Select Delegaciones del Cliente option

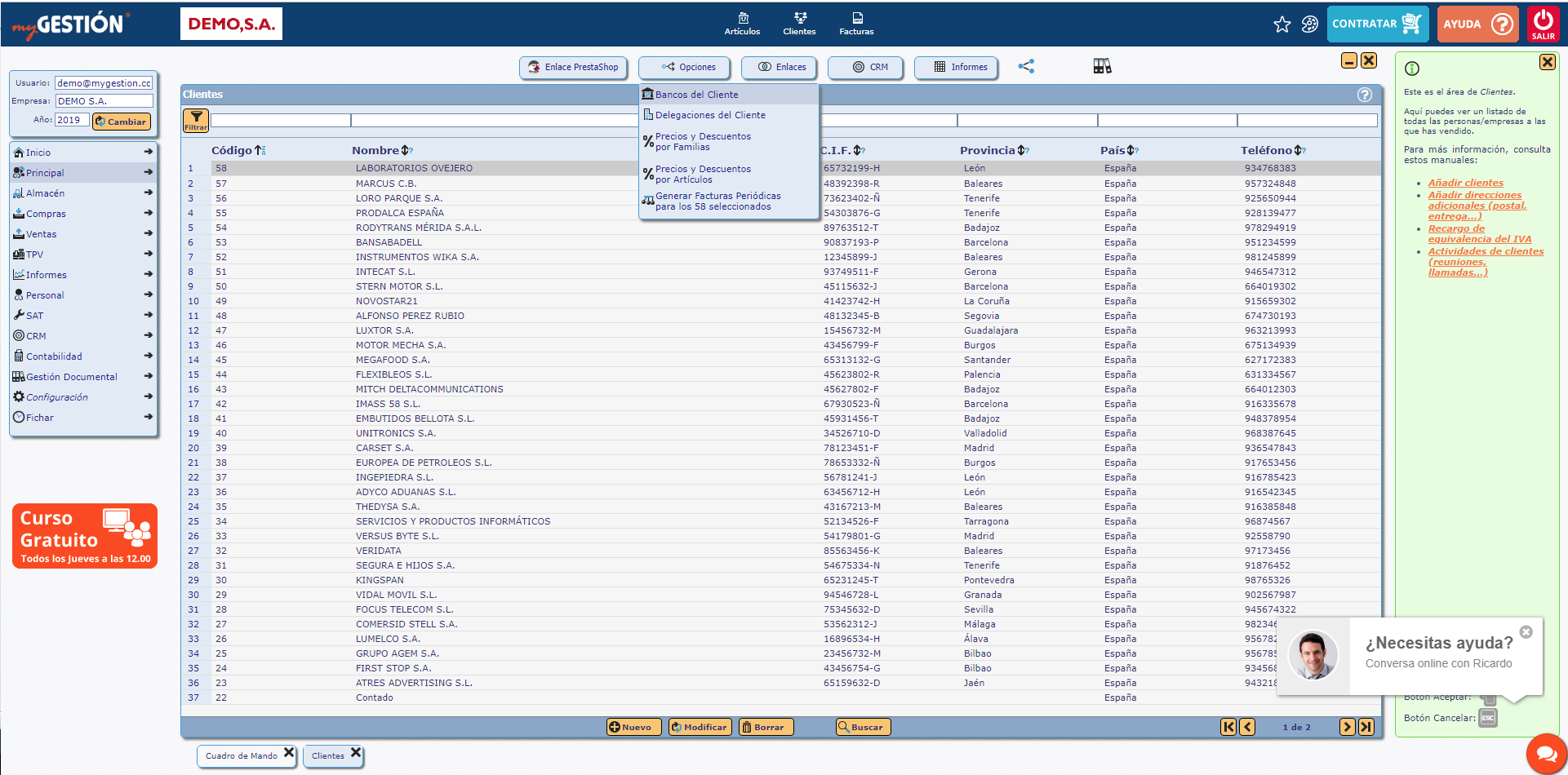click(x=728, y=115)
